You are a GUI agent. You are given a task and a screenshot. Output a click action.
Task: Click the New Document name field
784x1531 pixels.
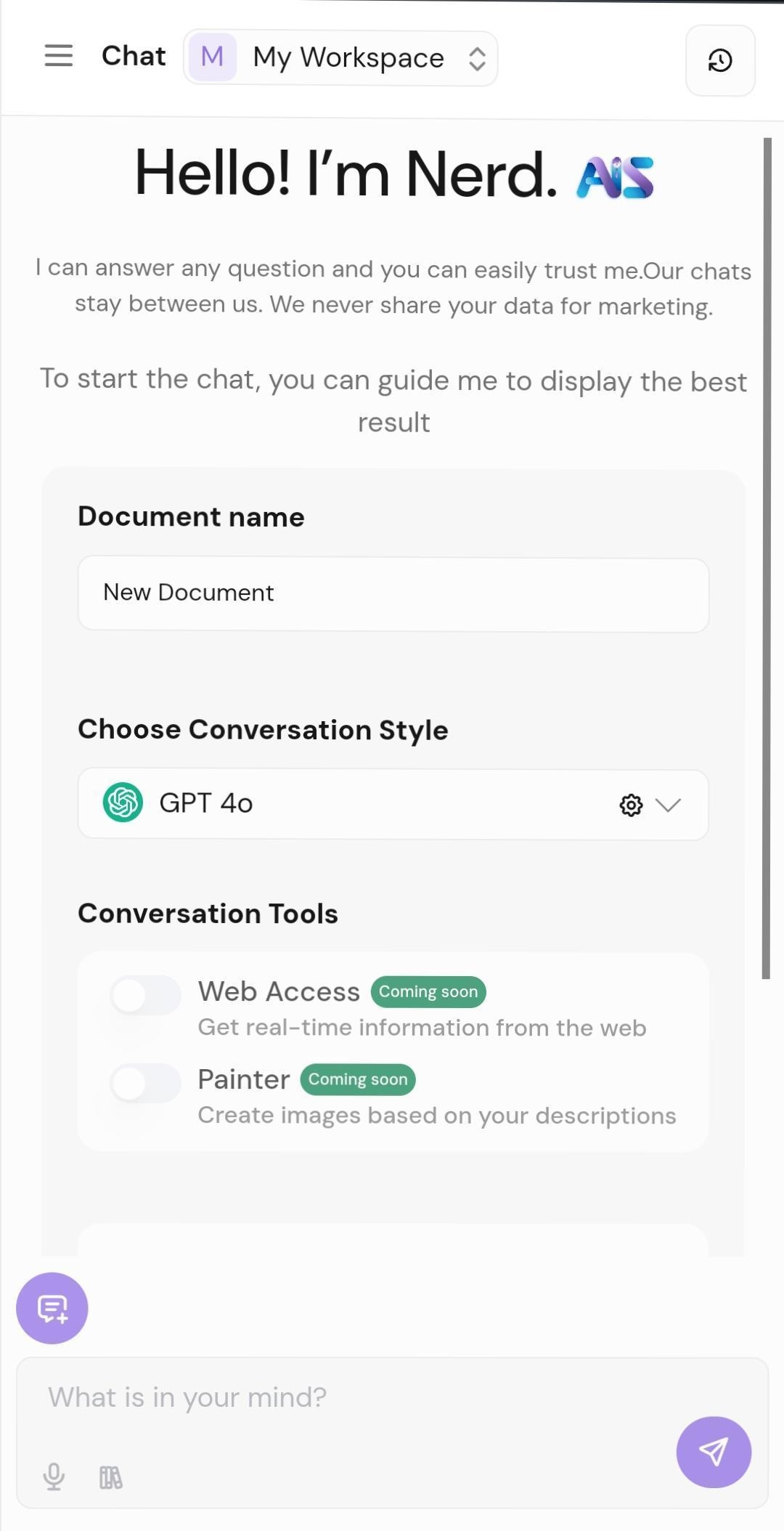393,593
